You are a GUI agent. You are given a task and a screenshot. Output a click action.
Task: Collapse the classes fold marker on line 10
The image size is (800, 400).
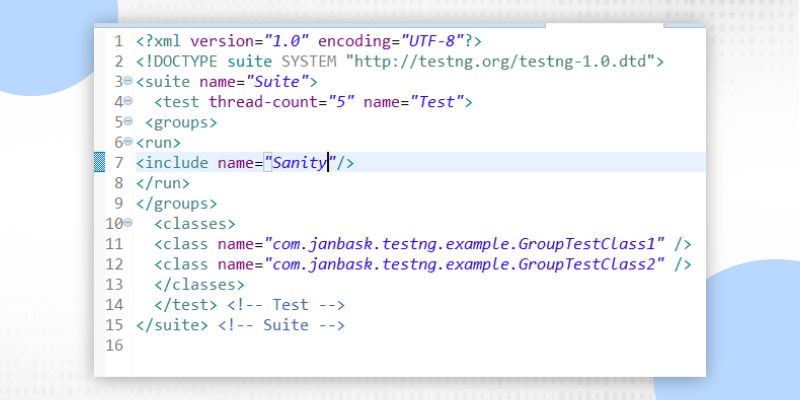(x=129, y=223)
